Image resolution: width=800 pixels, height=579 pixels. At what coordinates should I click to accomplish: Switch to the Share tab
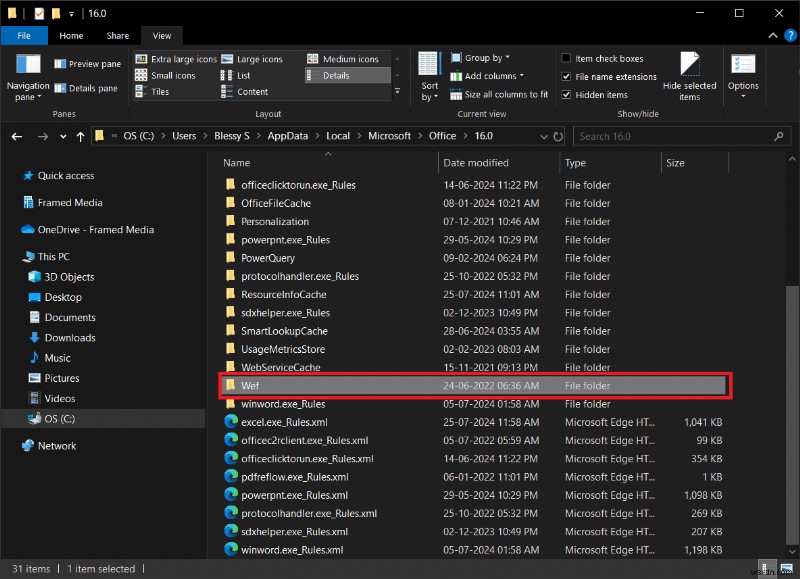(x=118, y=36)
